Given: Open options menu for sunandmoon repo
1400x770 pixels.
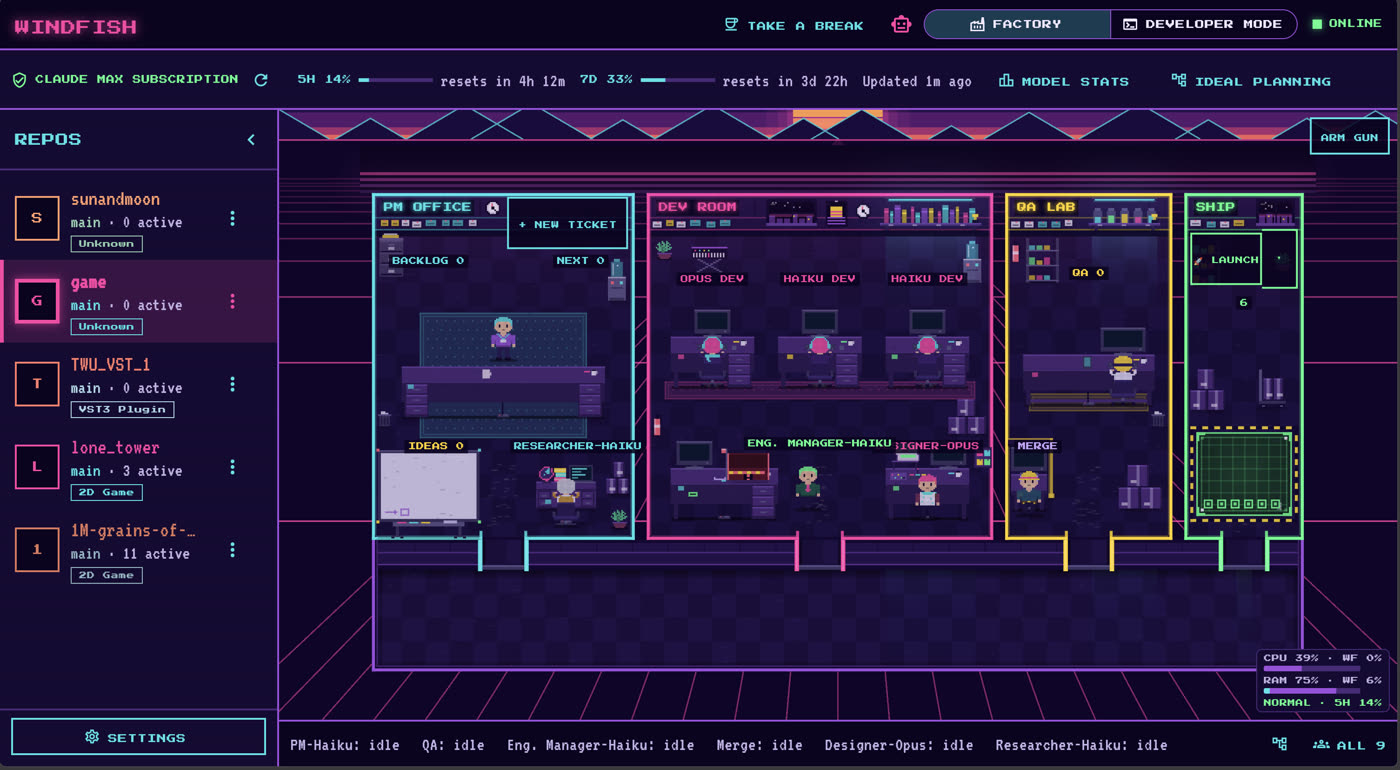Looking at the screenshot, I should [x=233, y=218].
